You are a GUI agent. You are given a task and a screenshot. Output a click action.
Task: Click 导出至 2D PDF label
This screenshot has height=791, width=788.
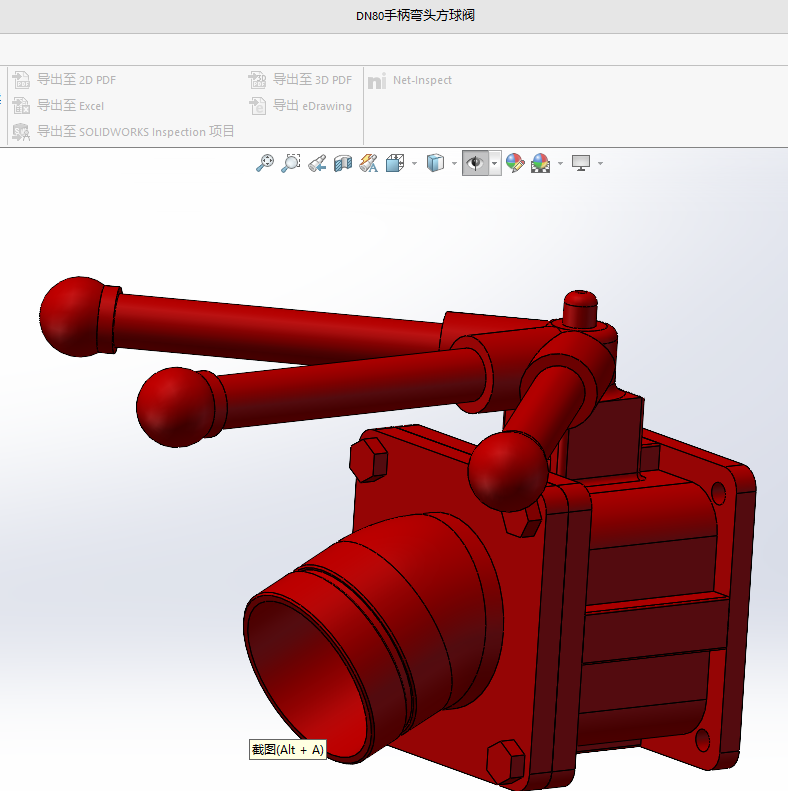click(77, 80)
